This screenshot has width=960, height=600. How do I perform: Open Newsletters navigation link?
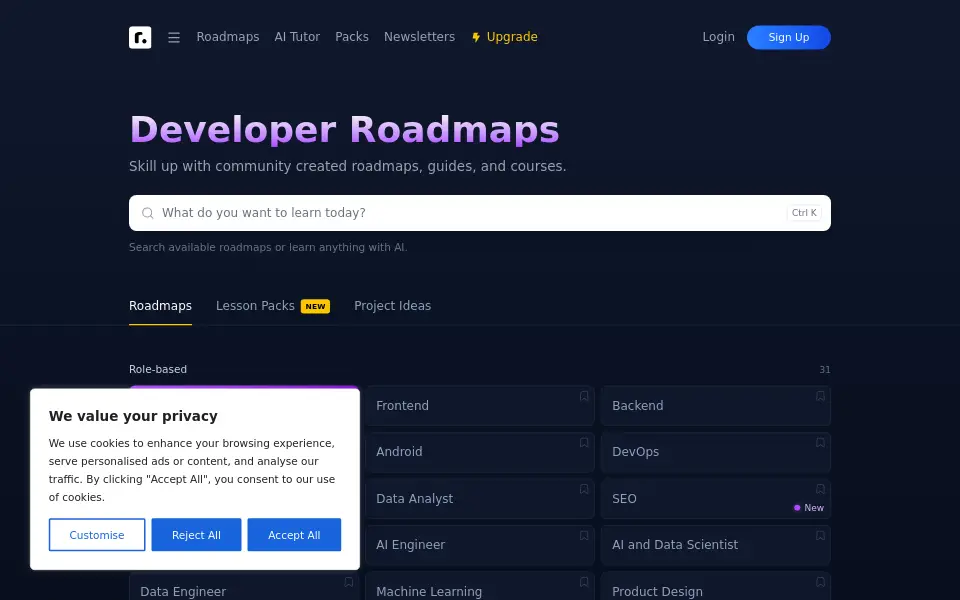pyautogui.click(x=419, y=37)
